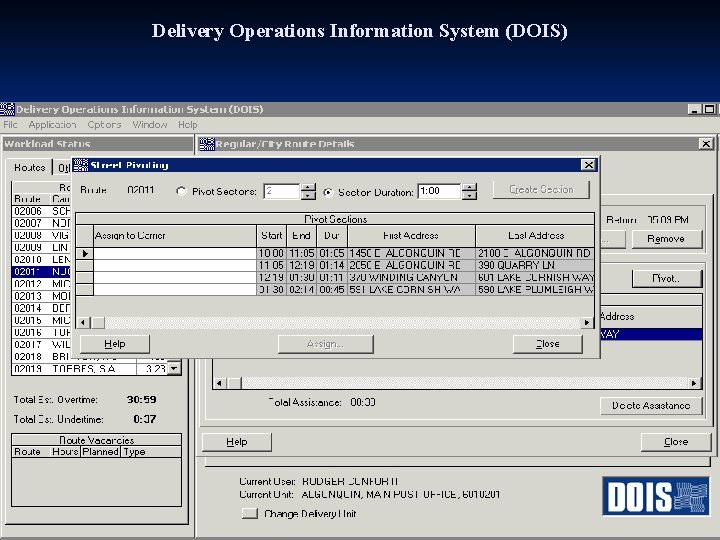720x540 pixels.
Task: Click the Change Delivery Unit button
Action: pos(250,513)
